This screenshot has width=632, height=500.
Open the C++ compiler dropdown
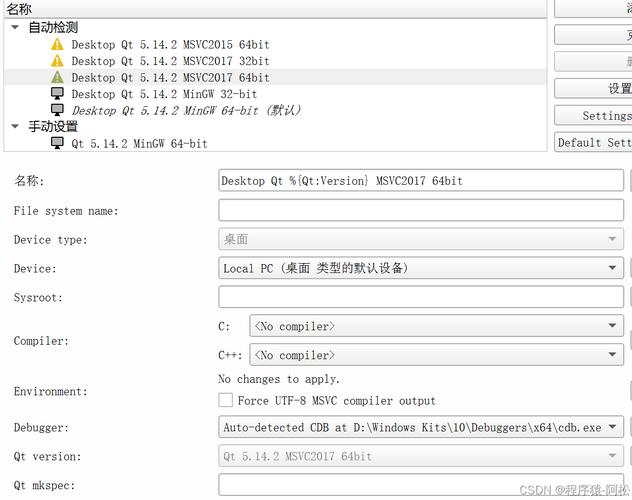[x=437, y=355]
